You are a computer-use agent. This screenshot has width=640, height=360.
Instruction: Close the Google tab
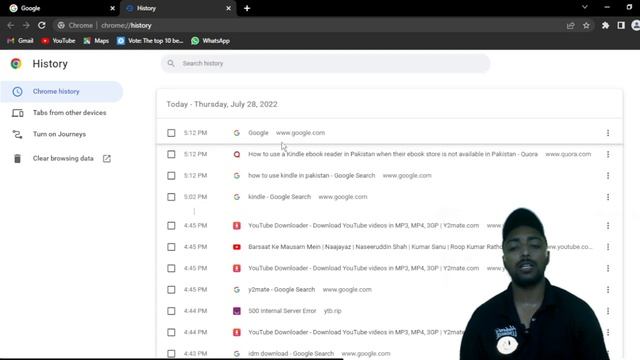click(113, 8)
